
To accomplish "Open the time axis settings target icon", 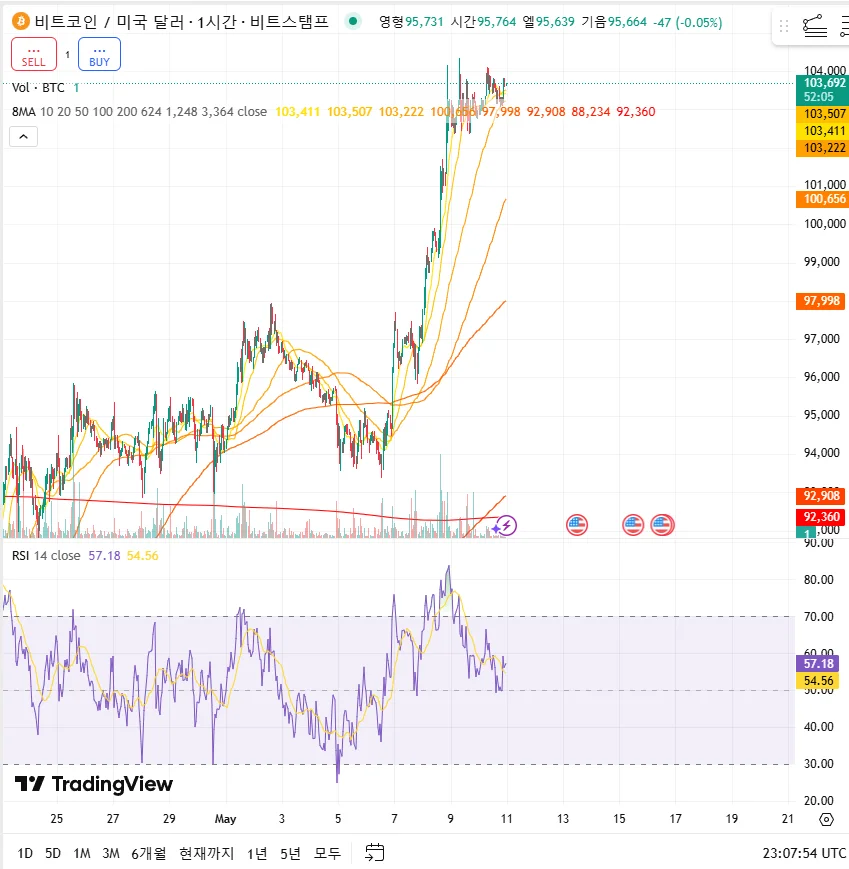I will (826, 819).
